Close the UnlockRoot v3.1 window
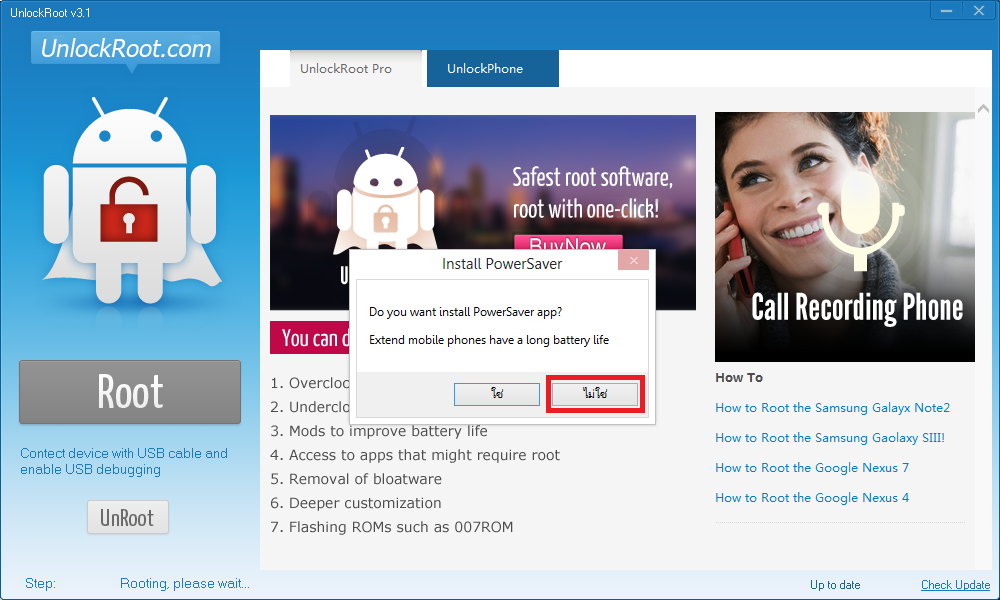1000x600 pixels. [979, 11]
